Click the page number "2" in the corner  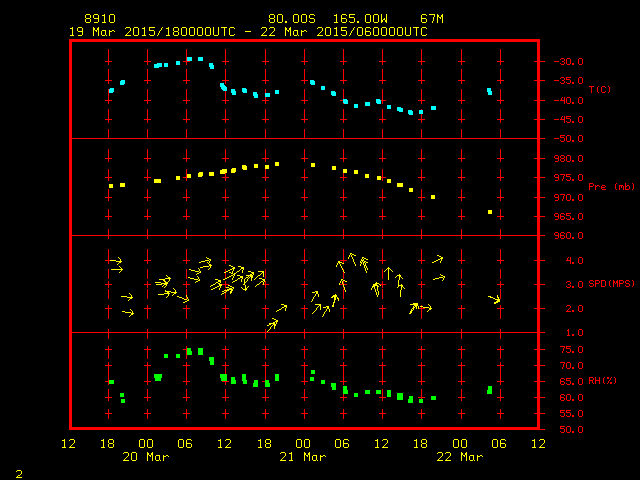pyautogui.click(x=19, y=474)
